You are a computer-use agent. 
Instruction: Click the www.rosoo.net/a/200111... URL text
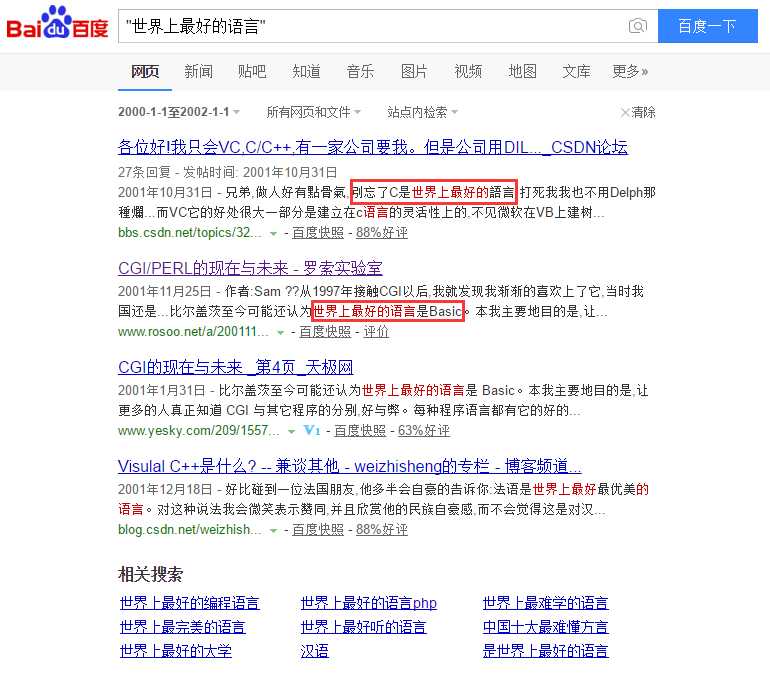pos(193,332)
